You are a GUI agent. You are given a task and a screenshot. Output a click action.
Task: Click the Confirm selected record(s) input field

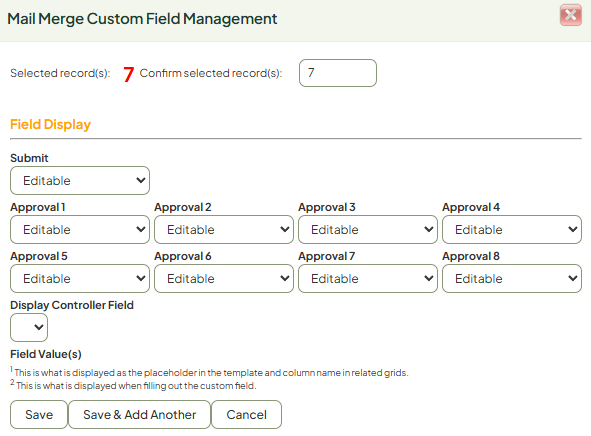point(338,73)
